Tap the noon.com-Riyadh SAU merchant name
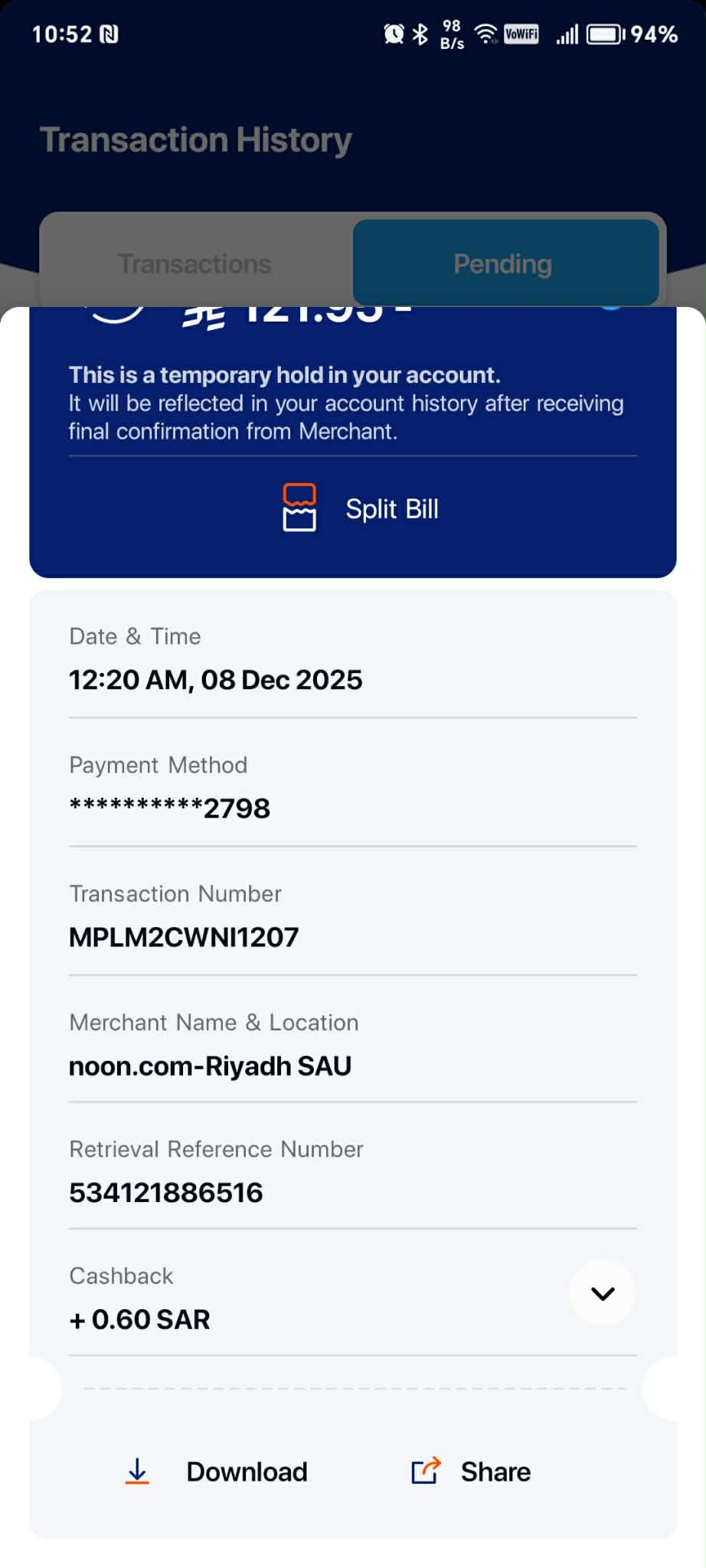Screen dimensions: 706x1568 [210, 1066]
